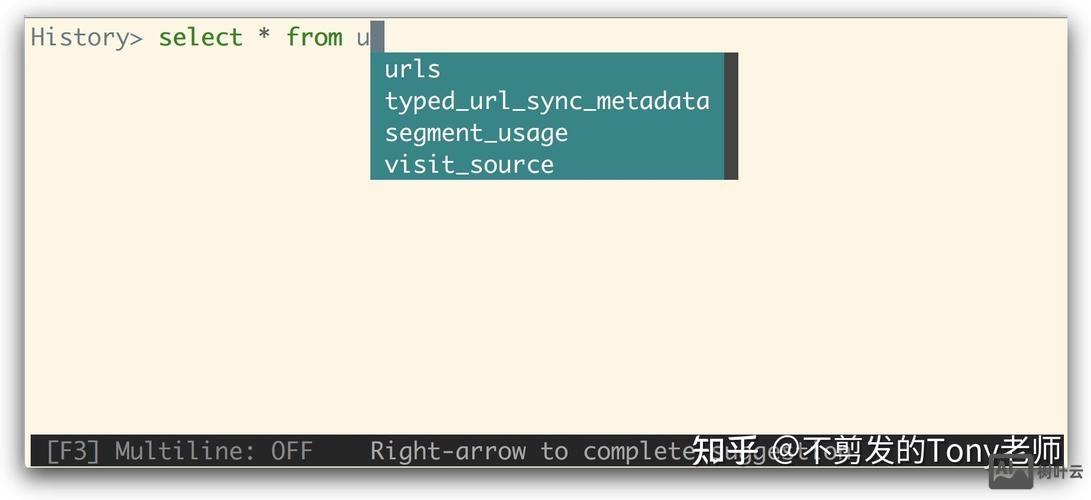Click the [F3] key label
Screen dimensions: 1091x500
pos(73,451)
